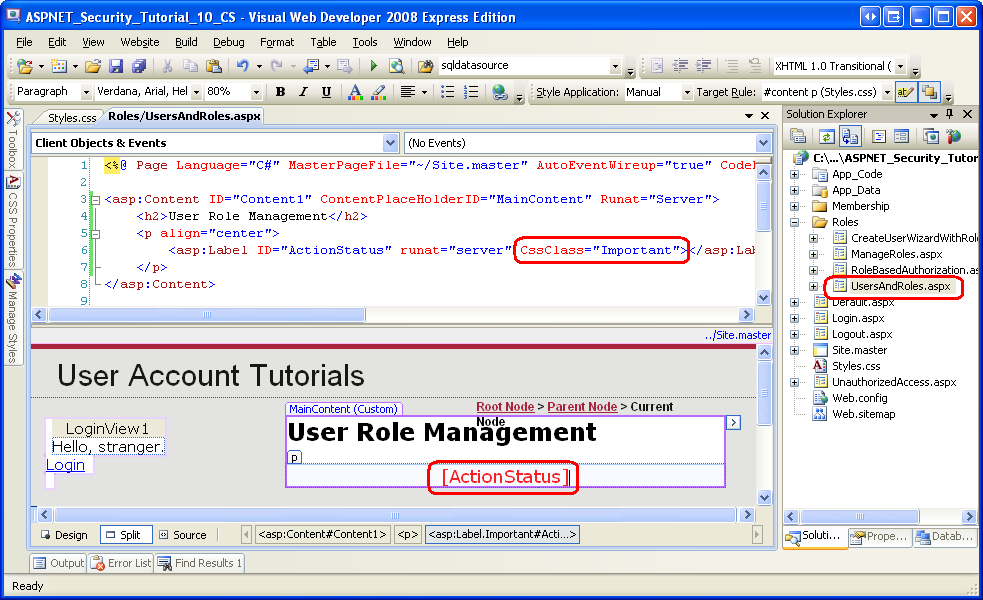Toggle the Reuse Existing Style ab button
The width and height of the screenshot is (983, 600).
(x=905, y=92)
